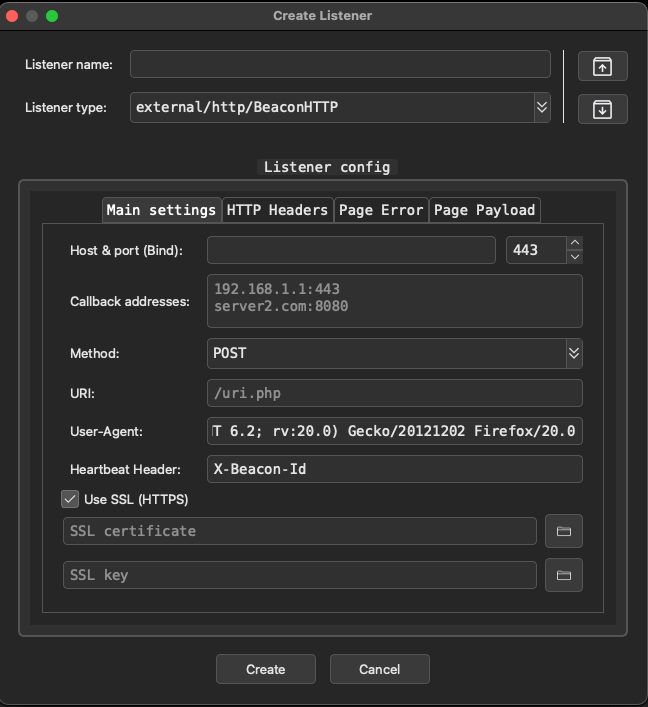Image resolution: width=648 pixels, height=707 pixels.
Task: Focus the URI input field
Action: click(395, 393)
